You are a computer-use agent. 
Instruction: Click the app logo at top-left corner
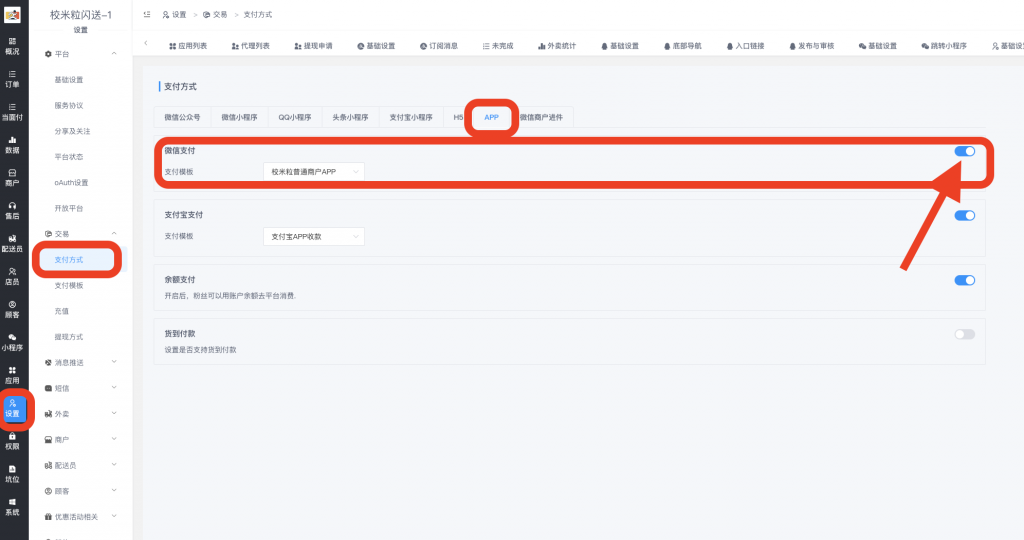[x=12, y=14]
